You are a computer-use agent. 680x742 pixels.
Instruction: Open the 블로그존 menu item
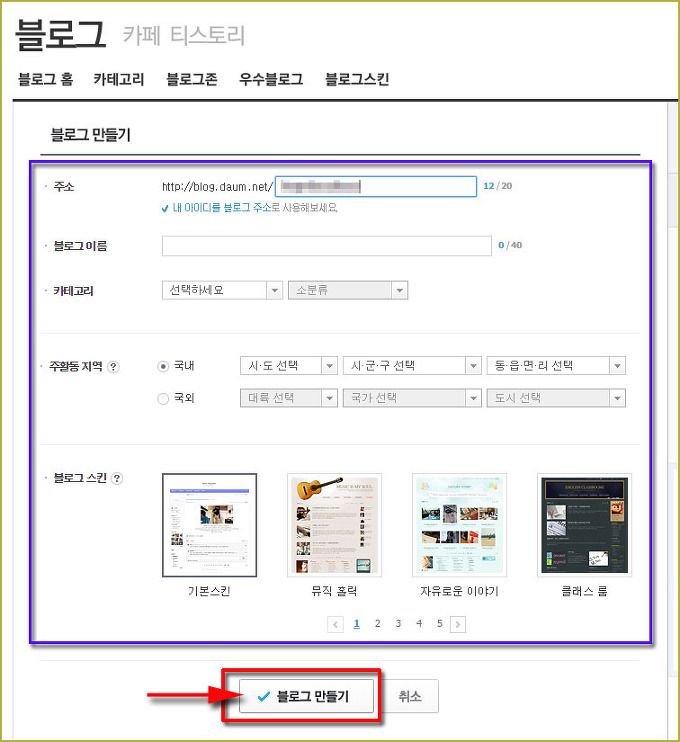[192, 79]
